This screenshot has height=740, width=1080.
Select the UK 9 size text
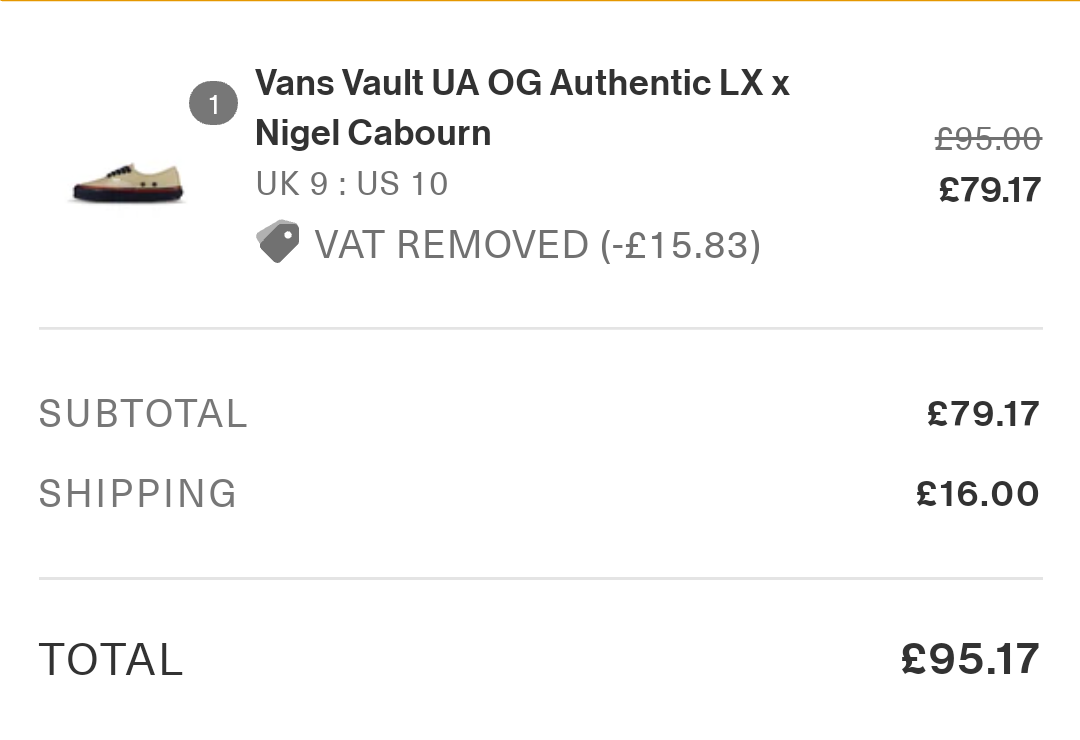coord(291,184)
